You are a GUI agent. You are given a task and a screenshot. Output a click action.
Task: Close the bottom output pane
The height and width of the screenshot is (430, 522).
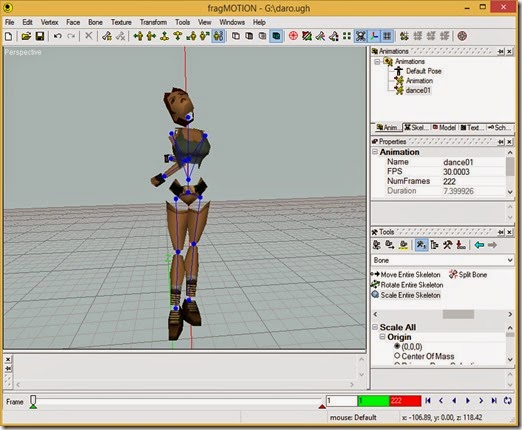click(x=8, y=359)
